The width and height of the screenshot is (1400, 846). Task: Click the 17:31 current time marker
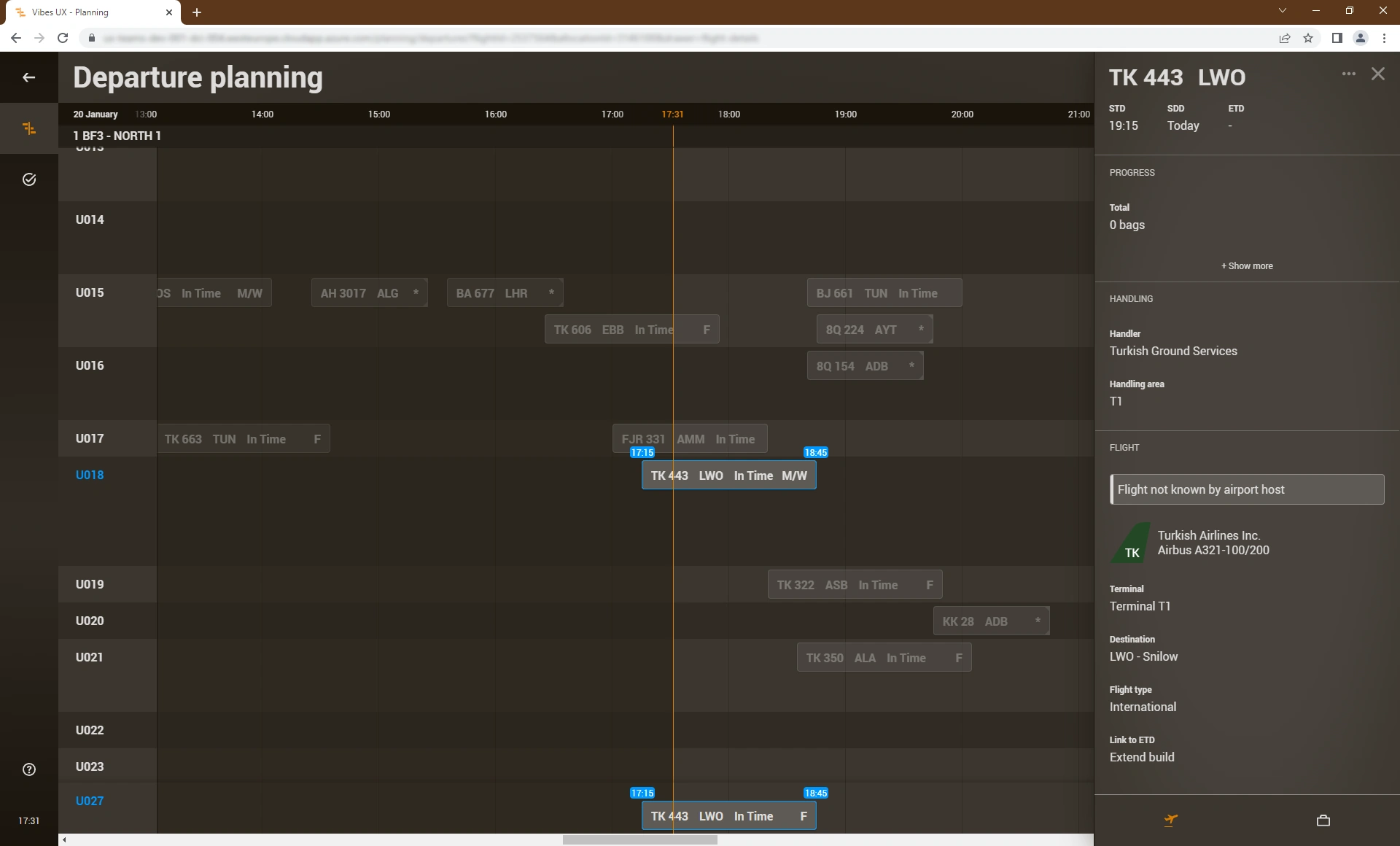(672, 115)
